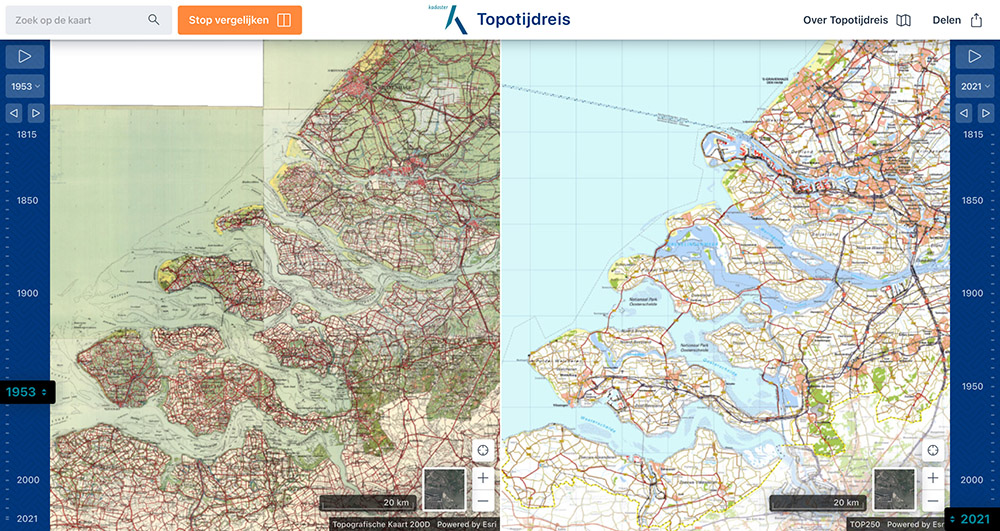
Task: Step left map to next year
Action: click(x=35, y=113)
